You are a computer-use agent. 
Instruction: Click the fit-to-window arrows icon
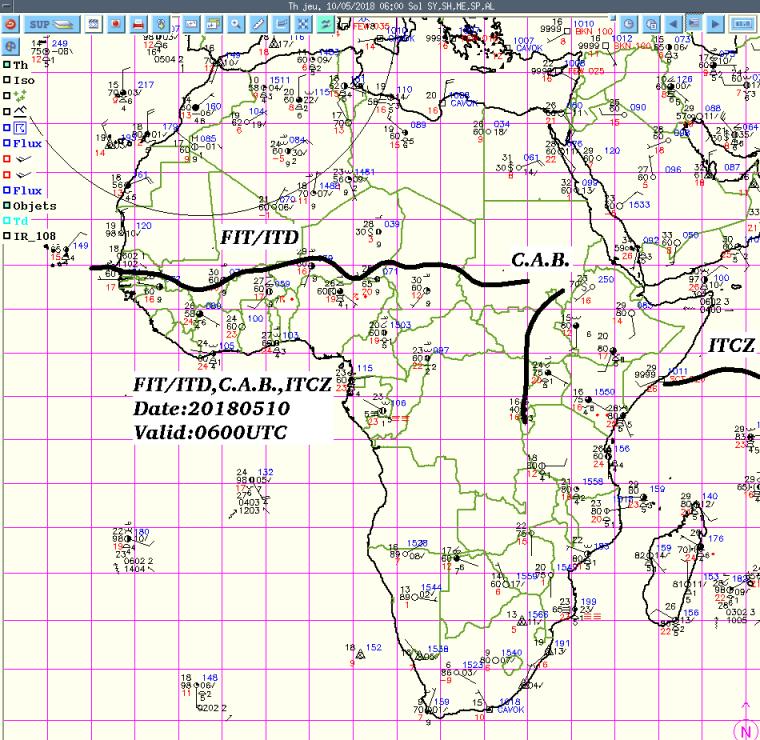(303, 22)
